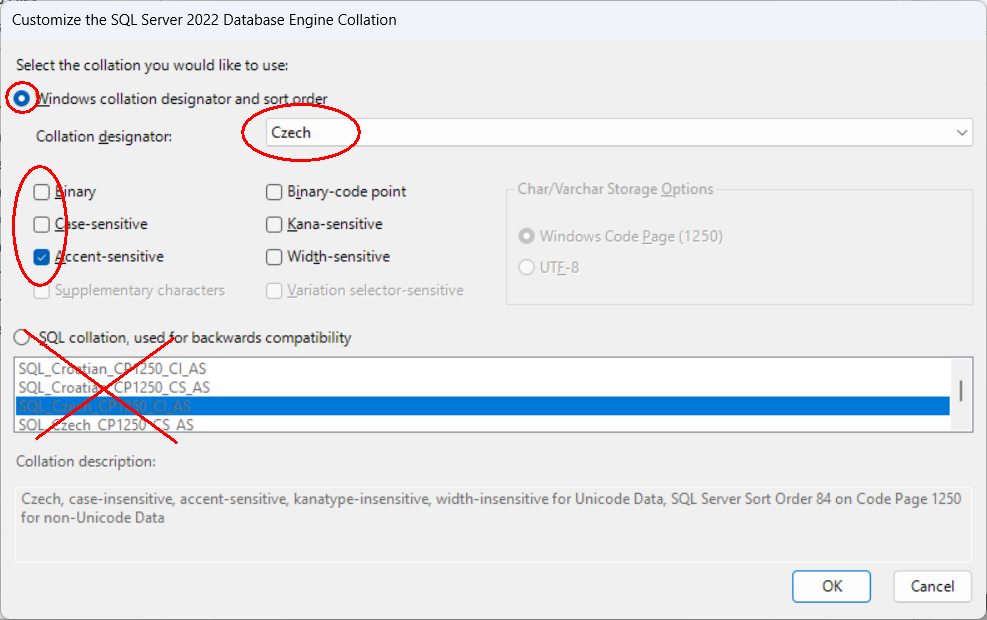Click the Supplementary characters checkbox

coord(42,290)
